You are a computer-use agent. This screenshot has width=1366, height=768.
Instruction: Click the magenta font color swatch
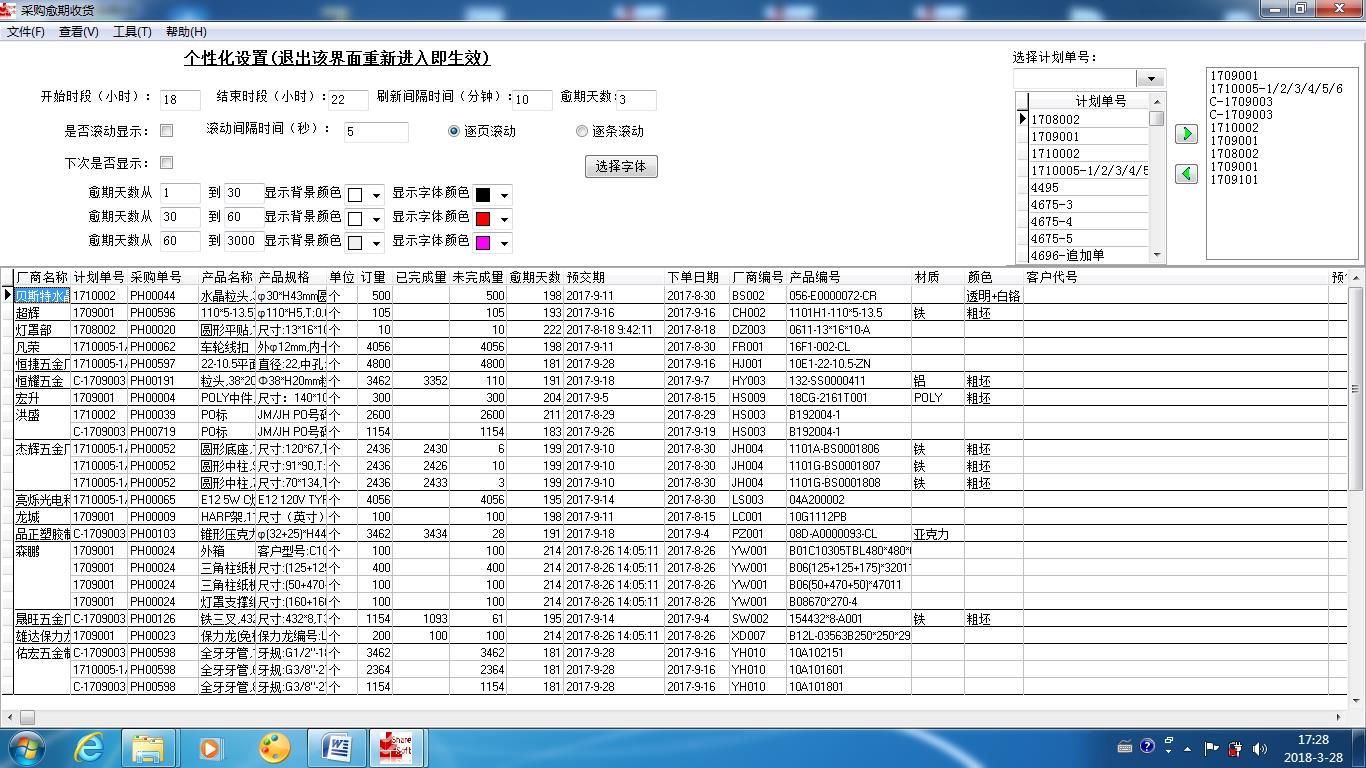pos(483,243)
